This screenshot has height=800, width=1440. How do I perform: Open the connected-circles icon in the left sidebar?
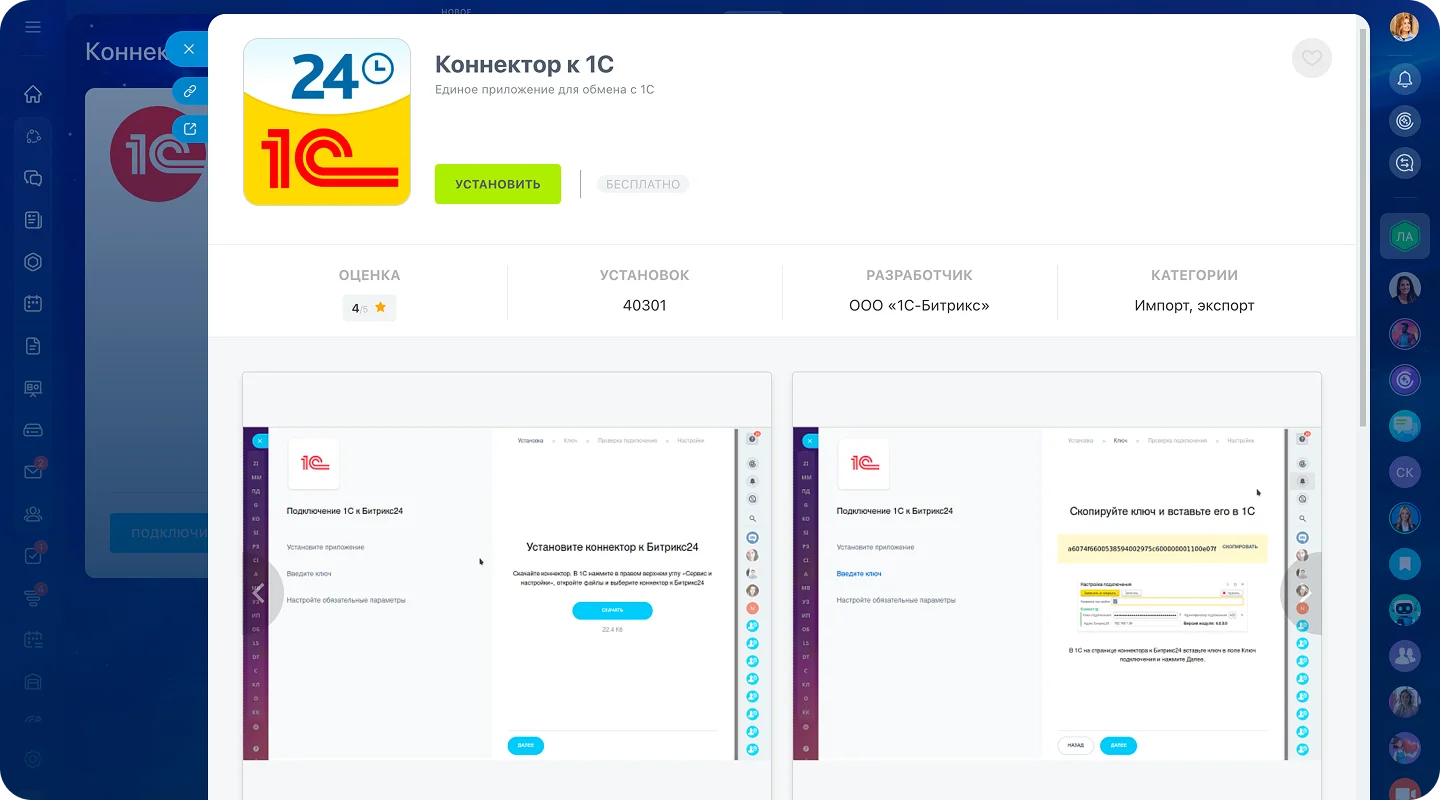[33, 136]
